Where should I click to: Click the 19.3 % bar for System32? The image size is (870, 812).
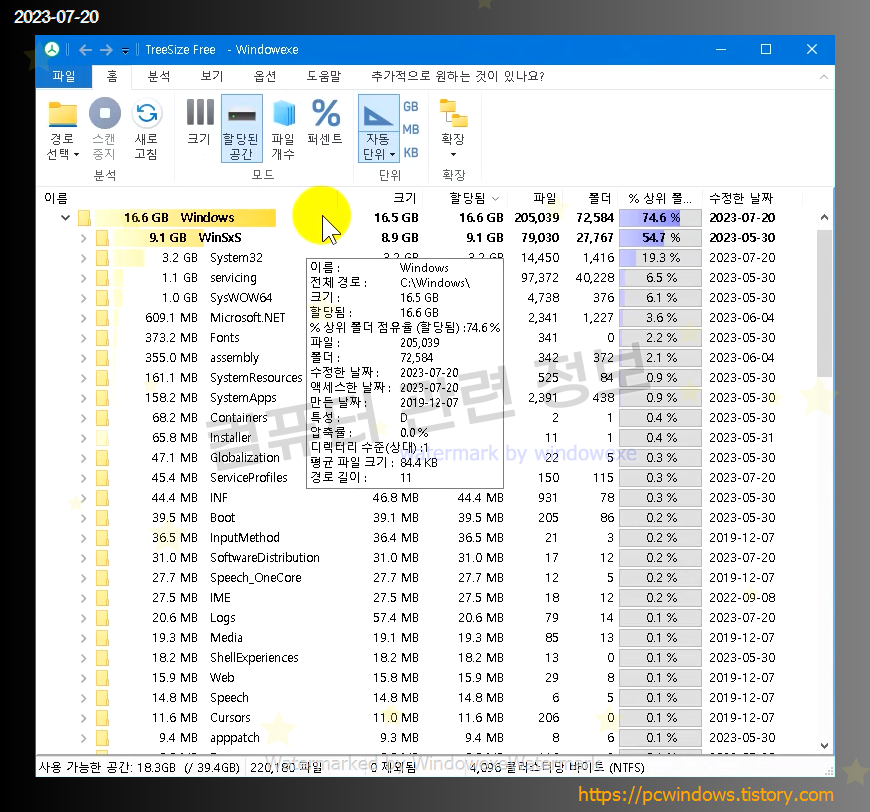pos(660,258)
